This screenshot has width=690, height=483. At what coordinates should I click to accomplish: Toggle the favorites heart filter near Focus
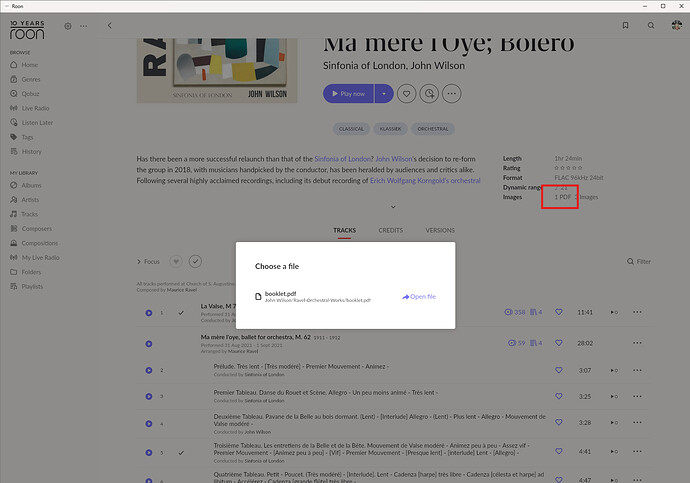click(176, 262)
